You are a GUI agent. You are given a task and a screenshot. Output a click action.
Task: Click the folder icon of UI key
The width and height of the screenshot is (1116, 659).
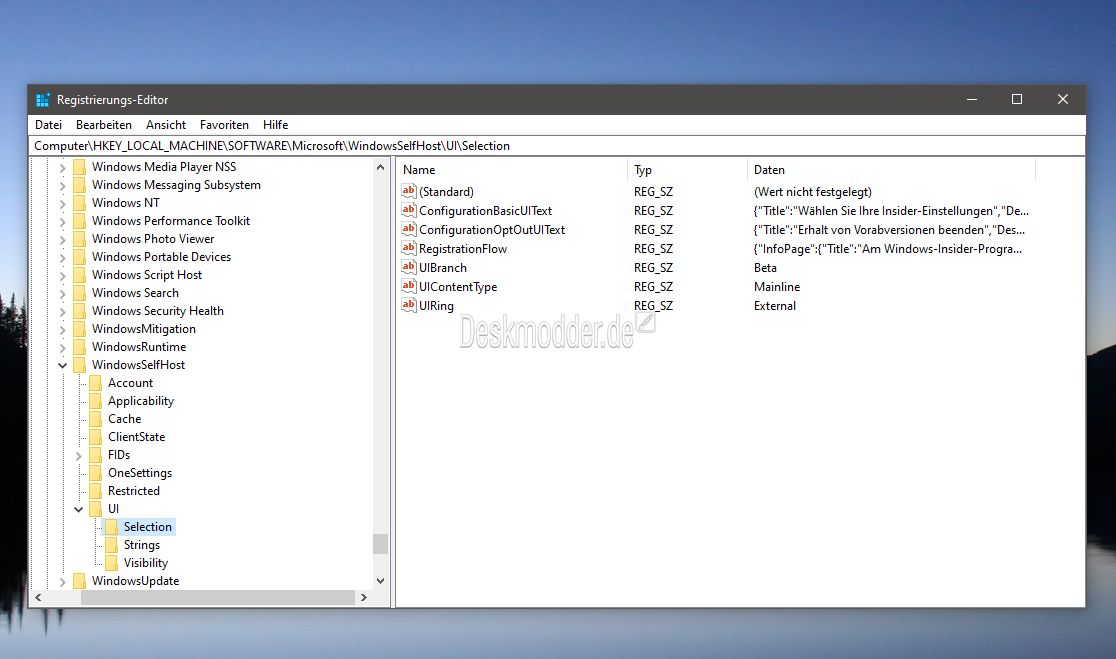(95, 509)
